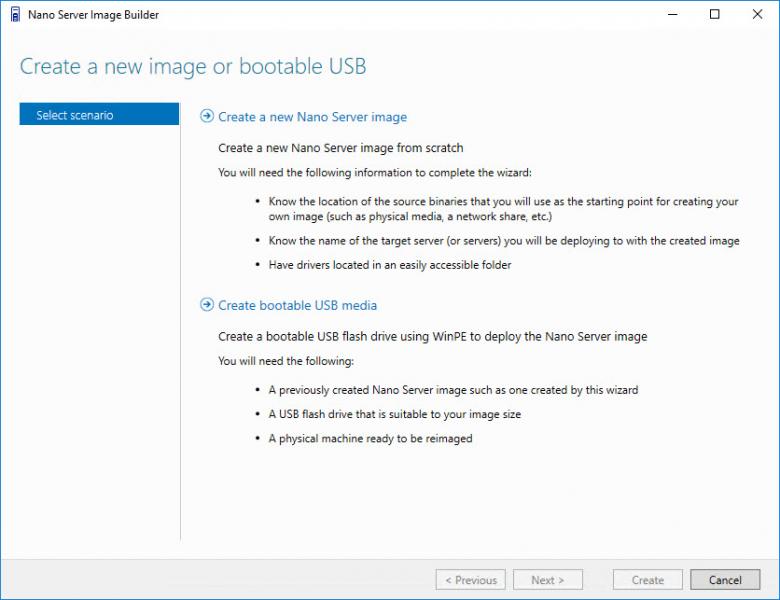This screenshot has width=780, height=600.
Task: Click the Next button
Action: pyautogui.click(x=548, y=580)
